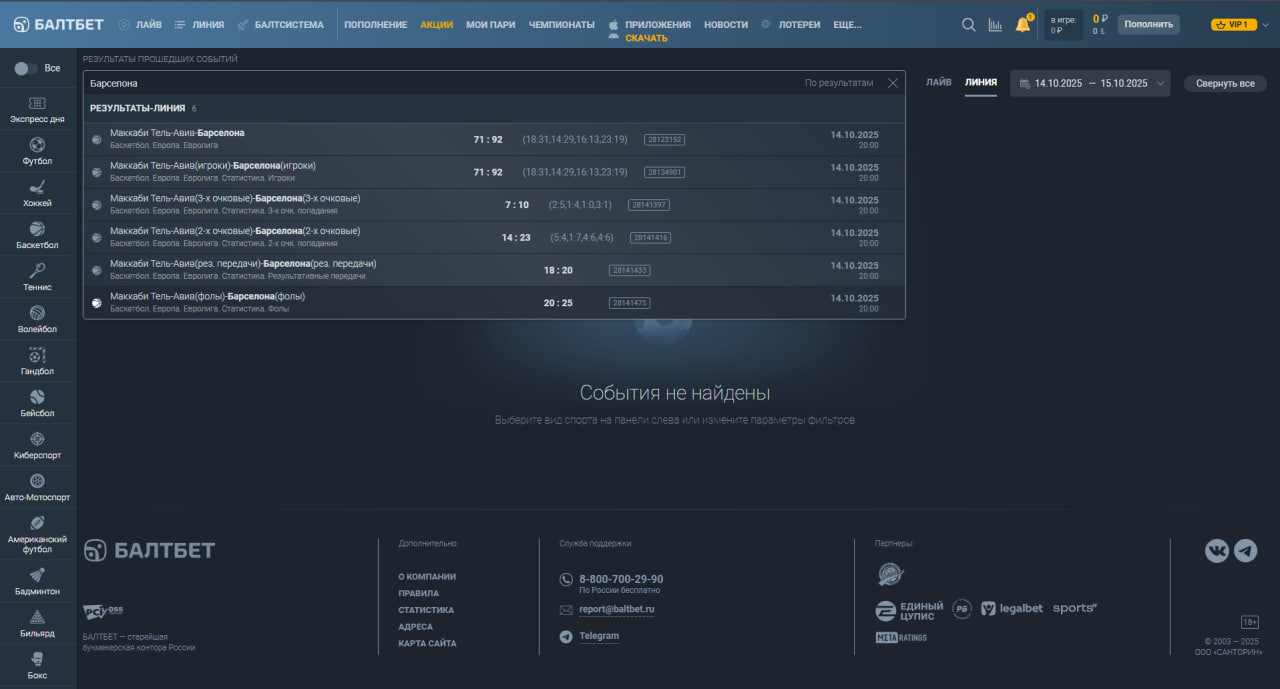Open the Экспресс дня sidebar icon
The image size is (1280, 689).
(37, 110)
